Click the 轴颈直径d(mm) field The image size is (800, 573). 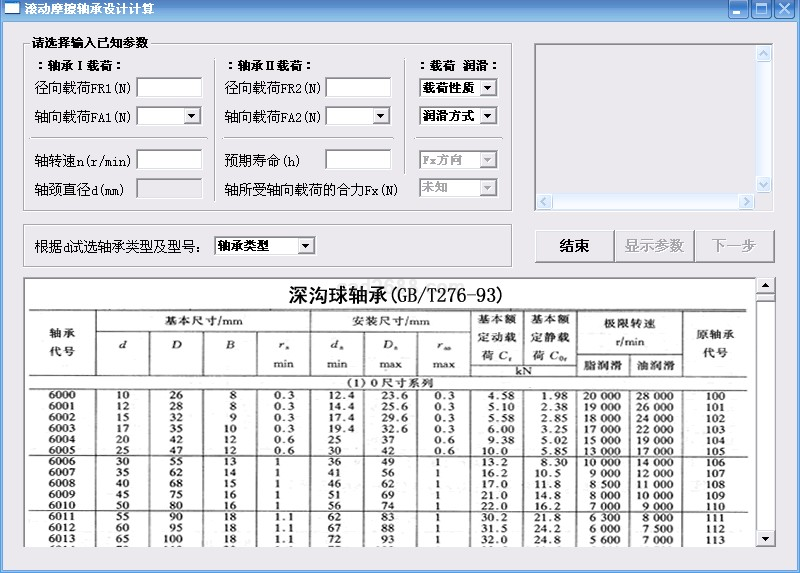pyautogui.click(x=169, y=188)
